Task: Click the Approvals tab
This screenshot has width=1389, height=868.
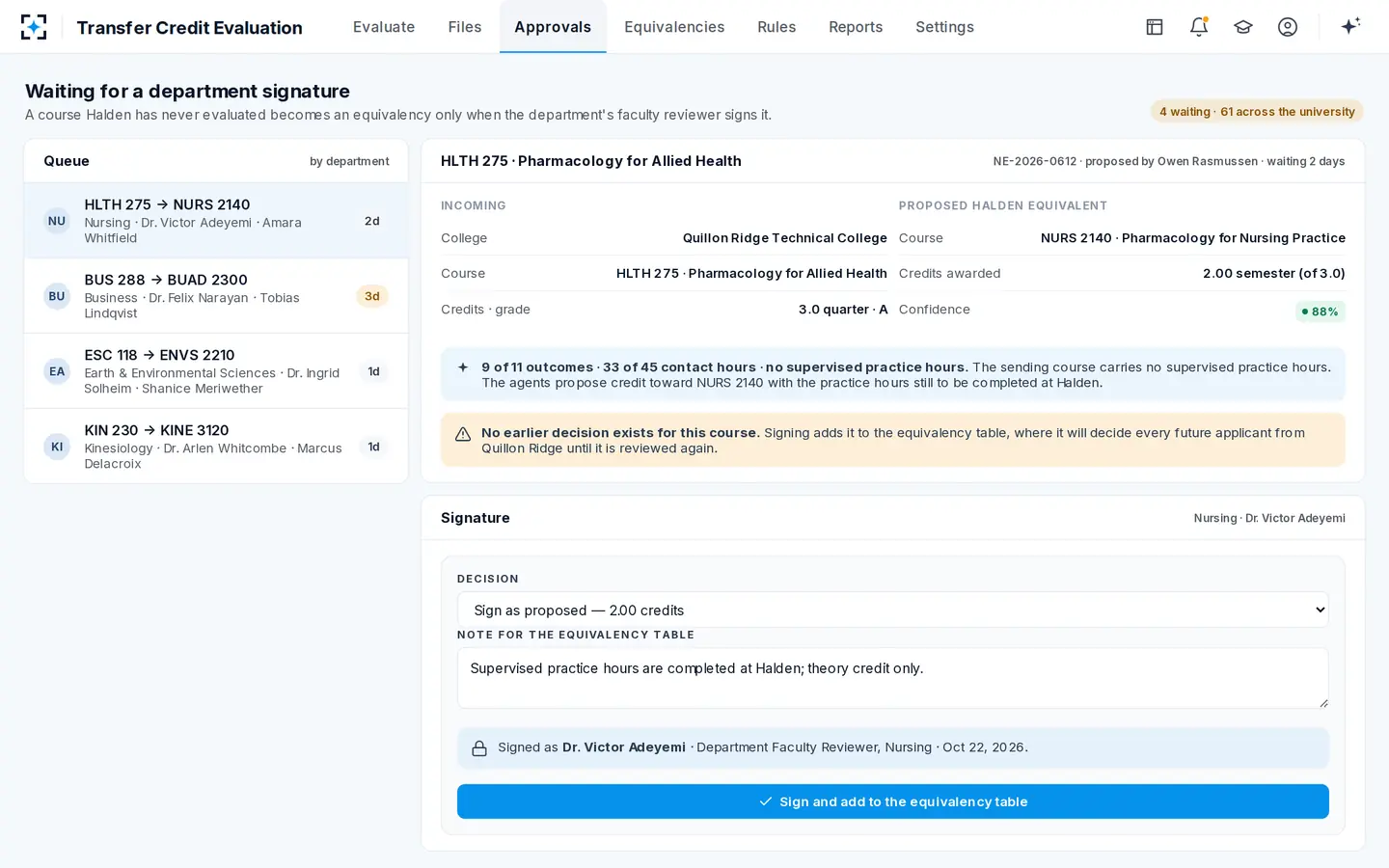Action: click(x=553, y=27)
